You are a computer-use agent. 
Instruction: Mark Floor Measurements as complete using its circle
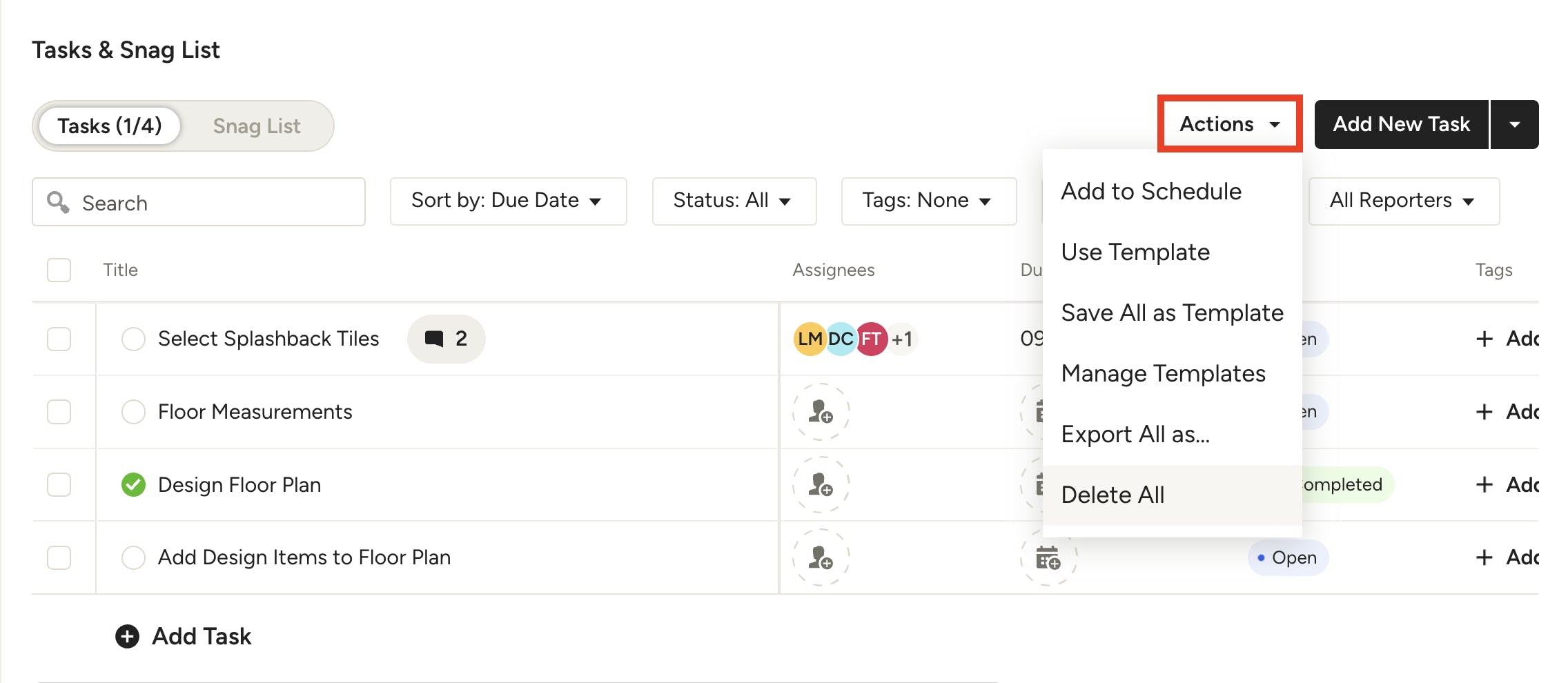(133, 412)
